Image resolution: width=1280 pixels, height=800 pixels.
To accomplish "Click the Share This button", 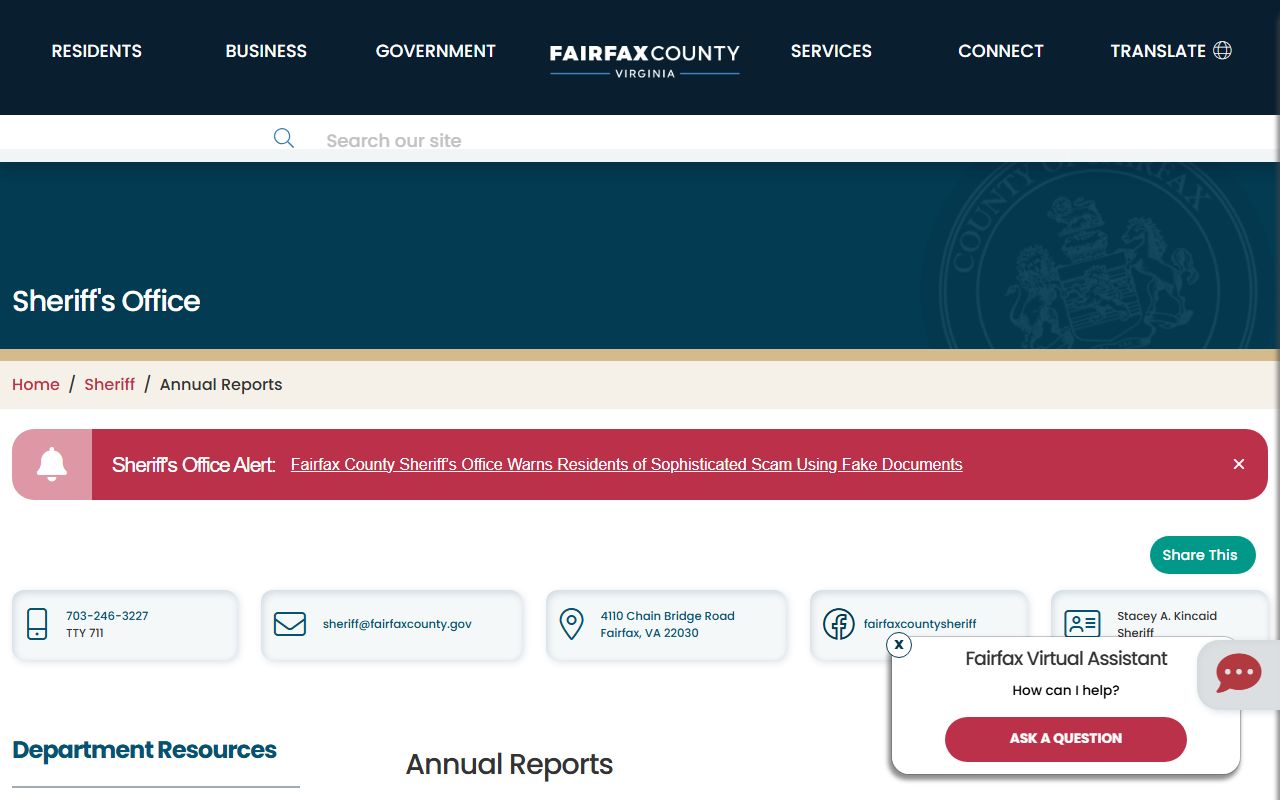I will point(1203,555).
